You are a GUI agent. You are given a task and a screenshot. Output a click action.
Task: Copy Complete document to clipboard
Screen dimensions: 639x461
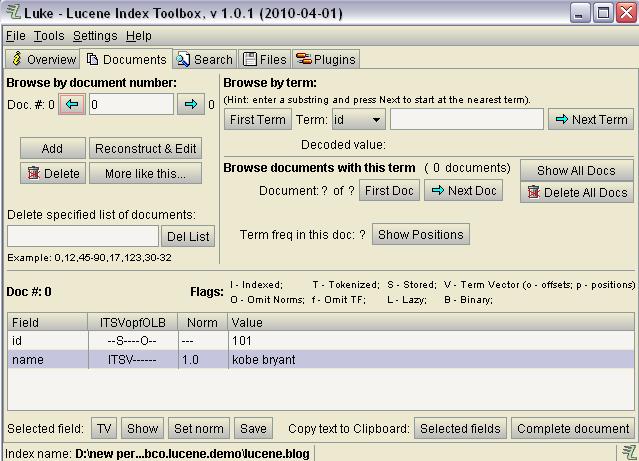point(573,428)
